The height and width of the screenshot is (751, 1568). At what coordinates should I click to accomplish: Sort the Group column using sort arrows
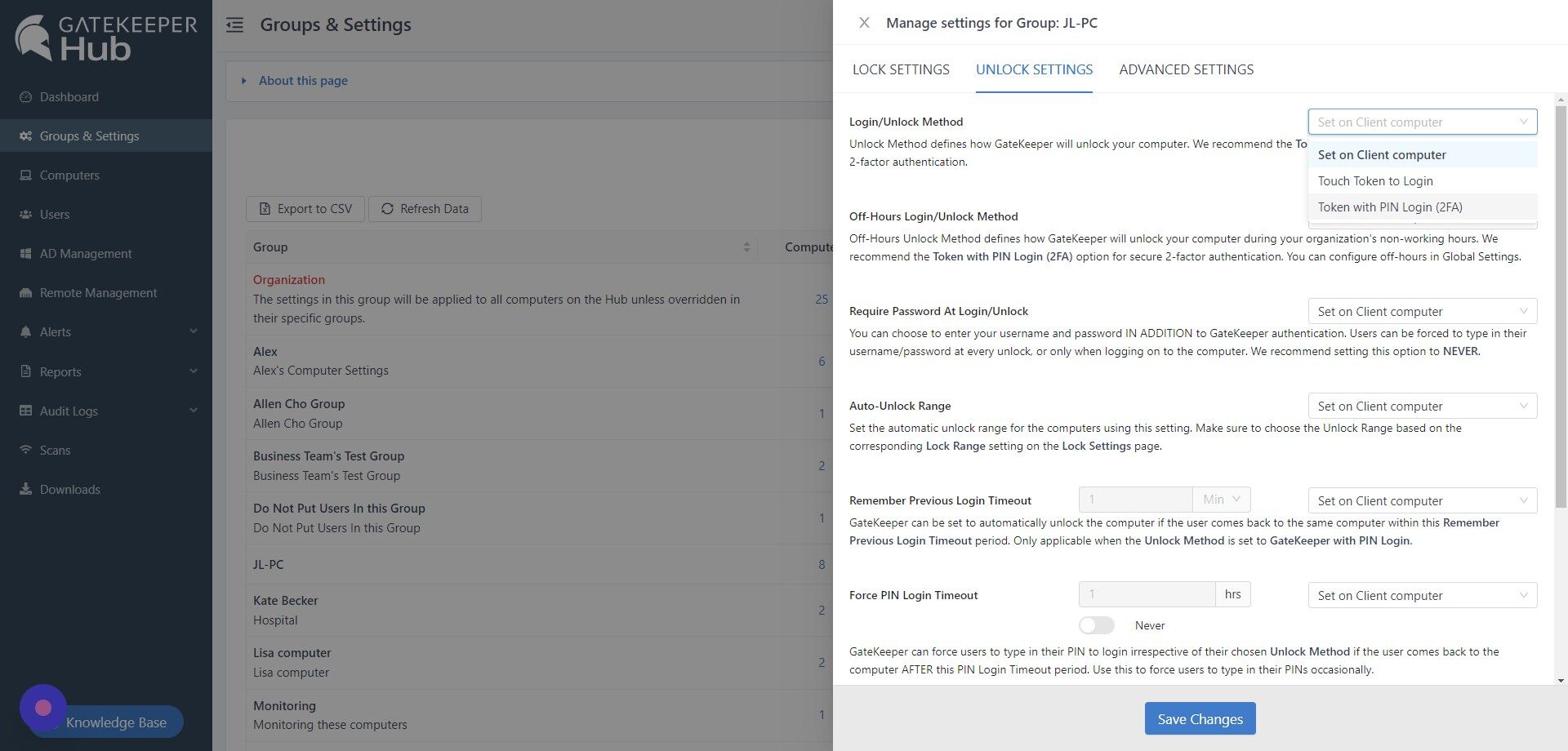[746, 247]
